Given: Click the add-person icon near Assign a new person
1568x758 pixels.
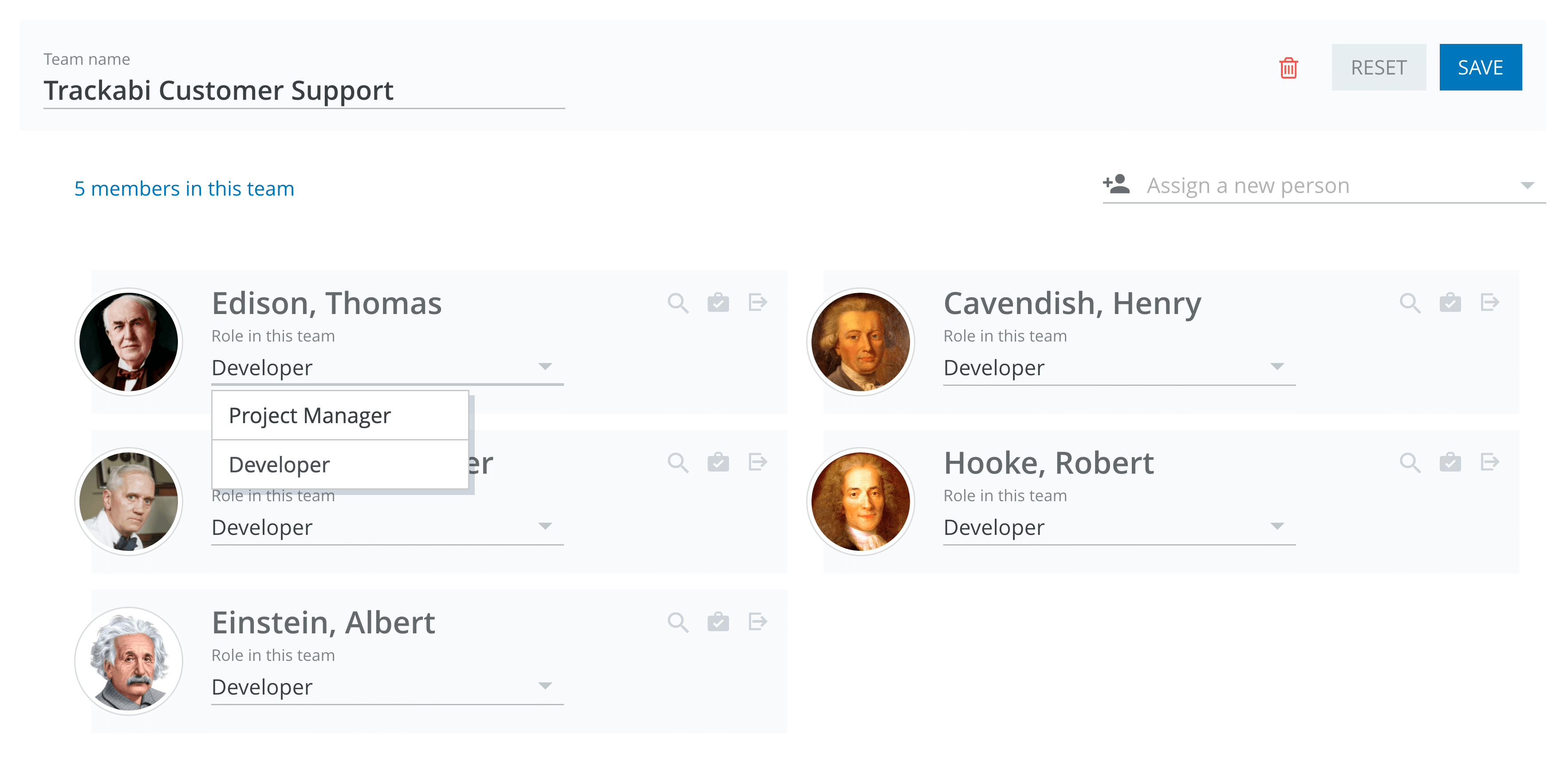Looking at the screenshot, I should [1116, 185].
